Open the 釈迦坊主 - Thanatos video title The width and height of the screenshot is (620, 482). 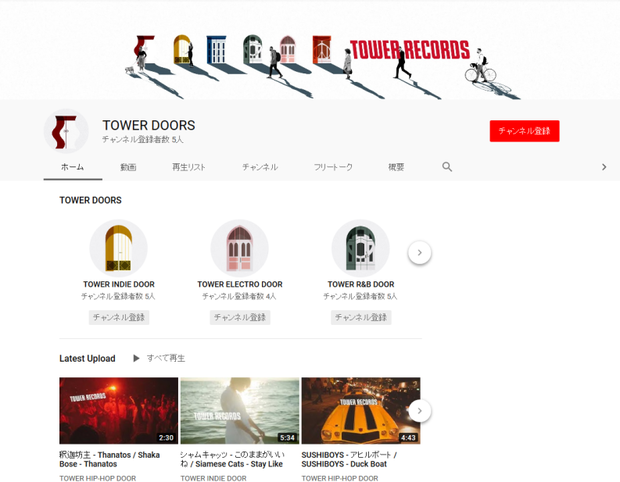coord(110,459)
